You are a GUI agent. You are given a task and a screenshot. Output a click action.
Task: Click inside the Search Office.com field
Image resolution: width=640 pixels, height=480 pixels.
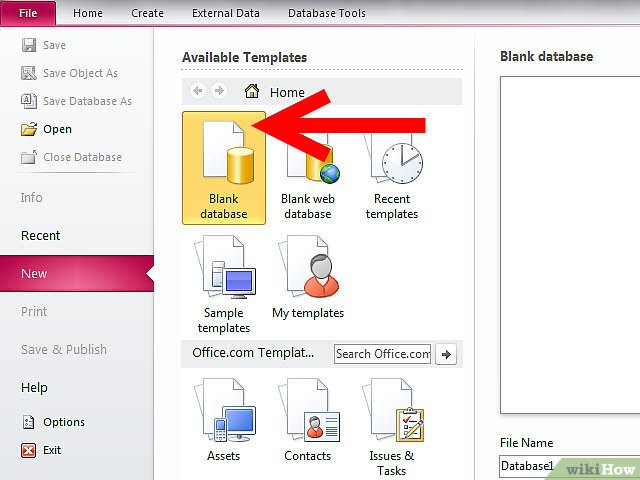coord(382,354)
